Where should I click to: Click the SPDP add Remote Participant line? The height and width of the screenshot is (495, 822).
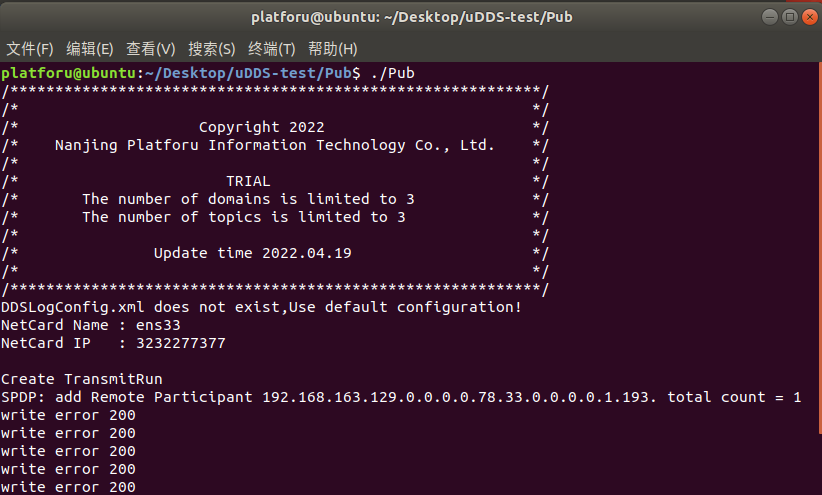(x=401, y=397)
